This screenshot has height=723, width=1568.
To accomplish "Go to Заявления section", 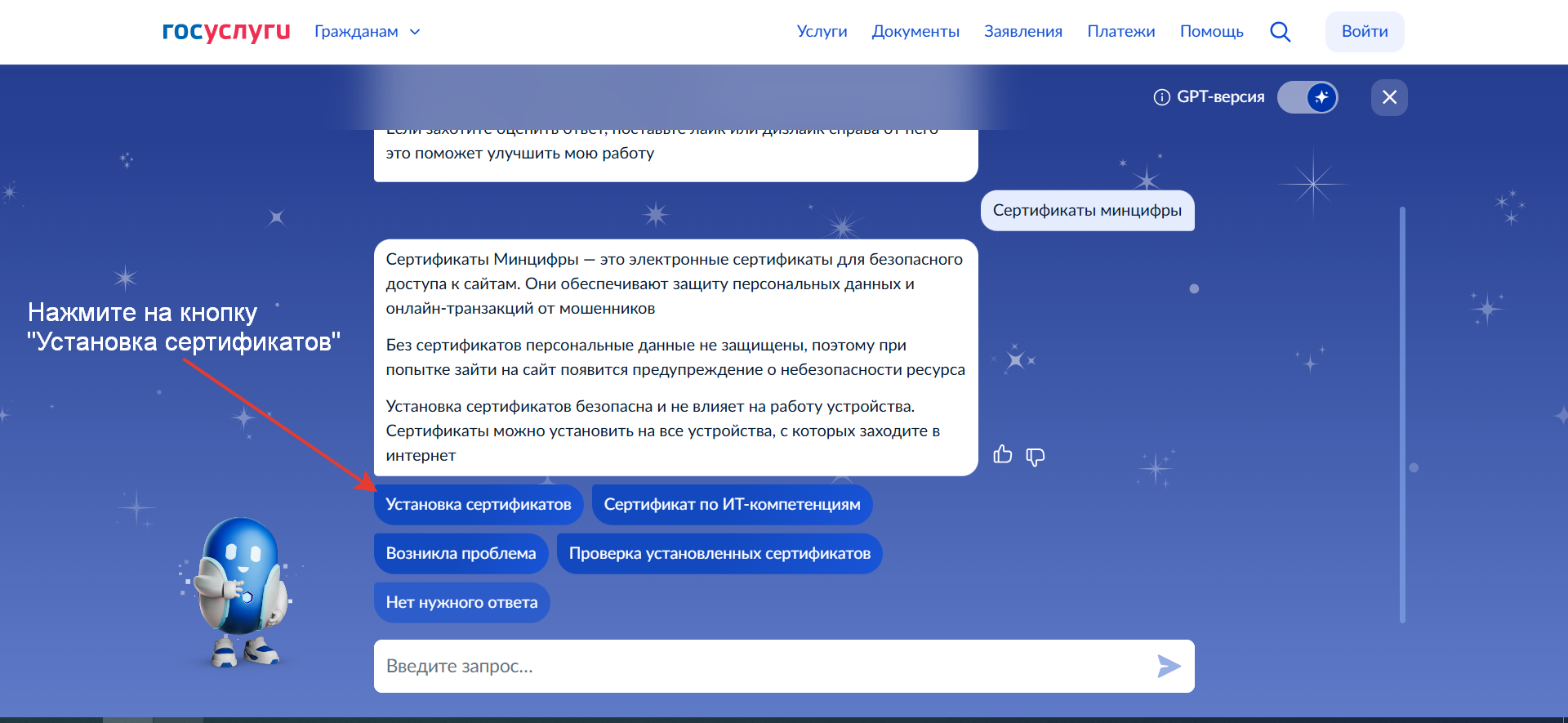I will pyautogui.click(x=1022, y=32).
